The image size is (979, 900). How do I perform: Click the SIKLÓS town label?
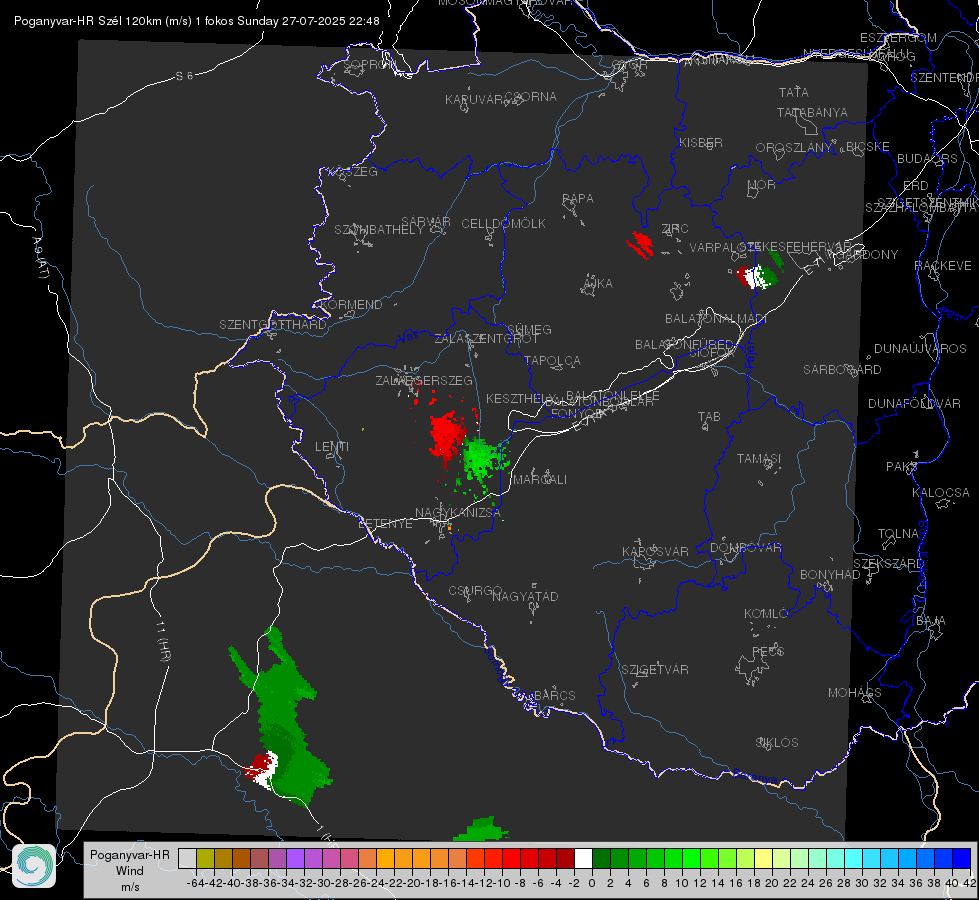click(777, 743)
